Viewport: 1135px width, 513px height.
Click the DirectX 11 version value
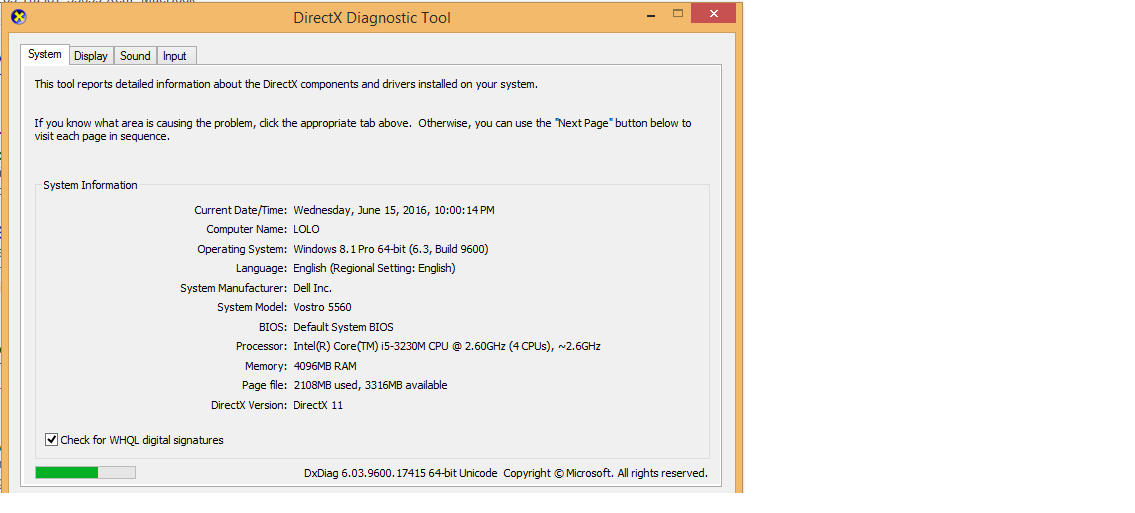tap(317, 405)
